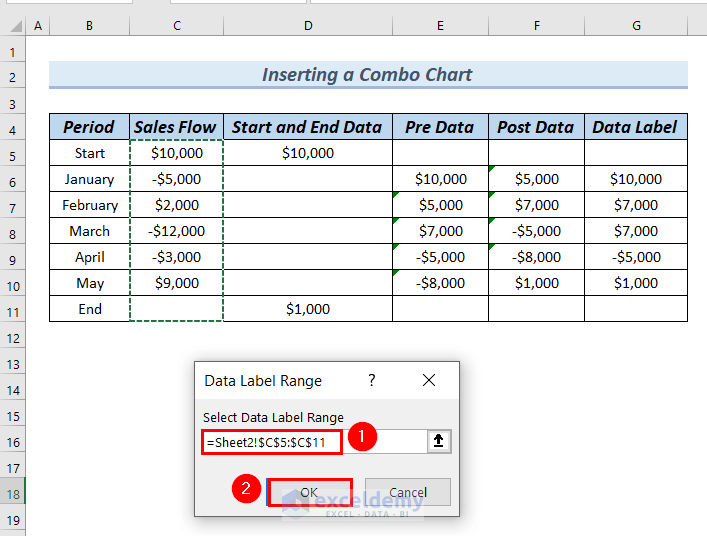Click the Data Label header cell
Screen dimensions: 707x536
pos(636,127)
